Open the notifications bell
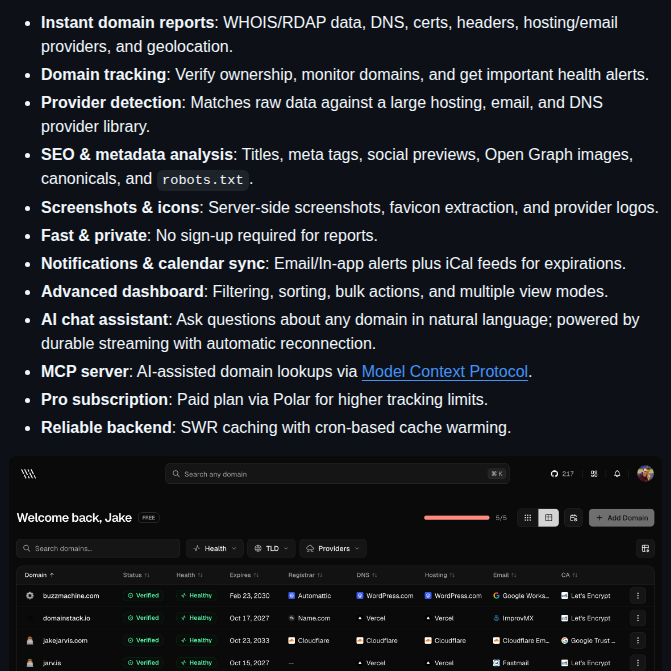This screenshot has height=671, width=671. [617, 474]
